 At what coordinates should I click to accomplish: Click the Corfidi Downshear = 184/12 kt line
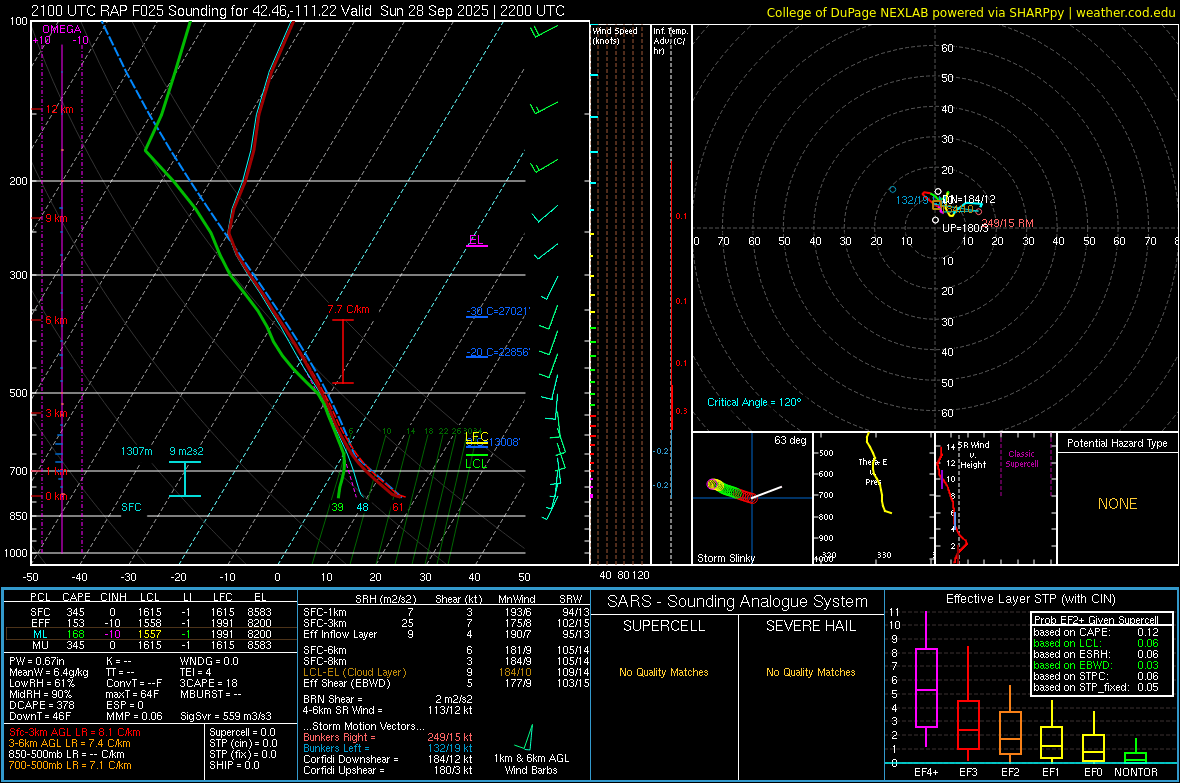click(388, 759)
